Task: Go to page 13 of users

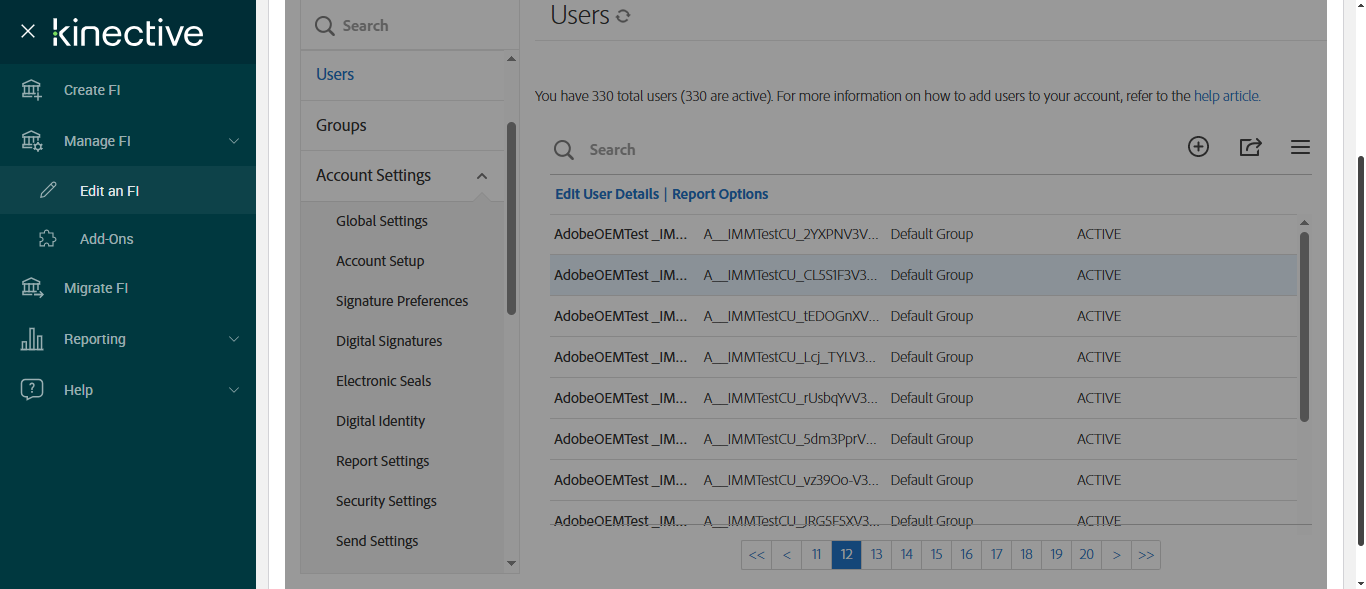Action: point(876,555)
